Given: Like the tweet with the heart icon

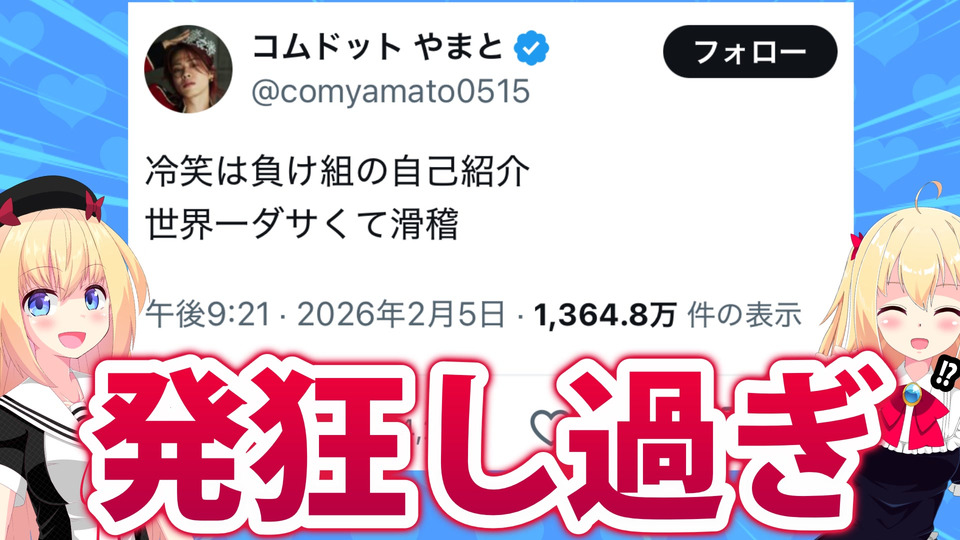Looking at the screenshot, I should click(x=549, y=424).
